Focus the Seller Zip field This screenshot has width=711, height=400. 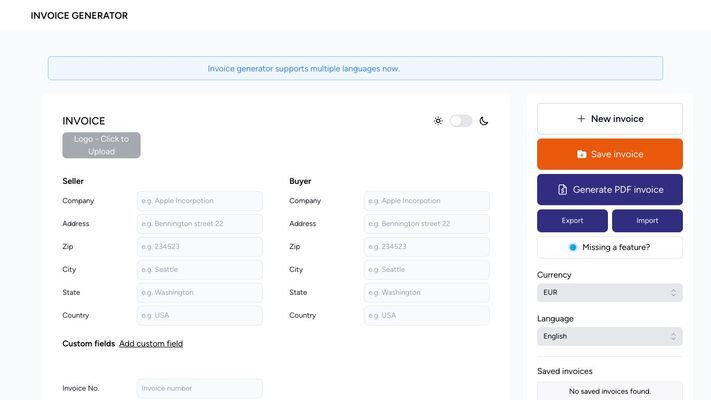200,247
